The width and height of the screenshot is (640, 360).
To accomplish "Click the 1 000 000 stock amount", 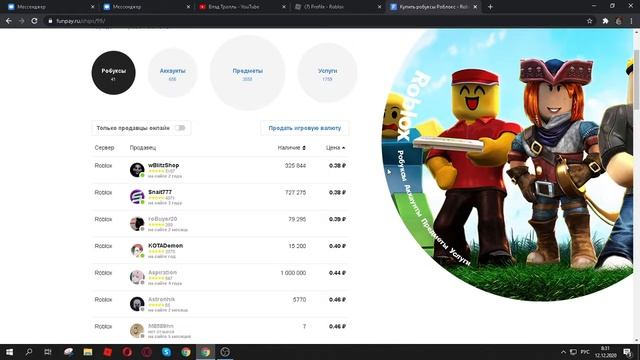I will tap(293, 273).
